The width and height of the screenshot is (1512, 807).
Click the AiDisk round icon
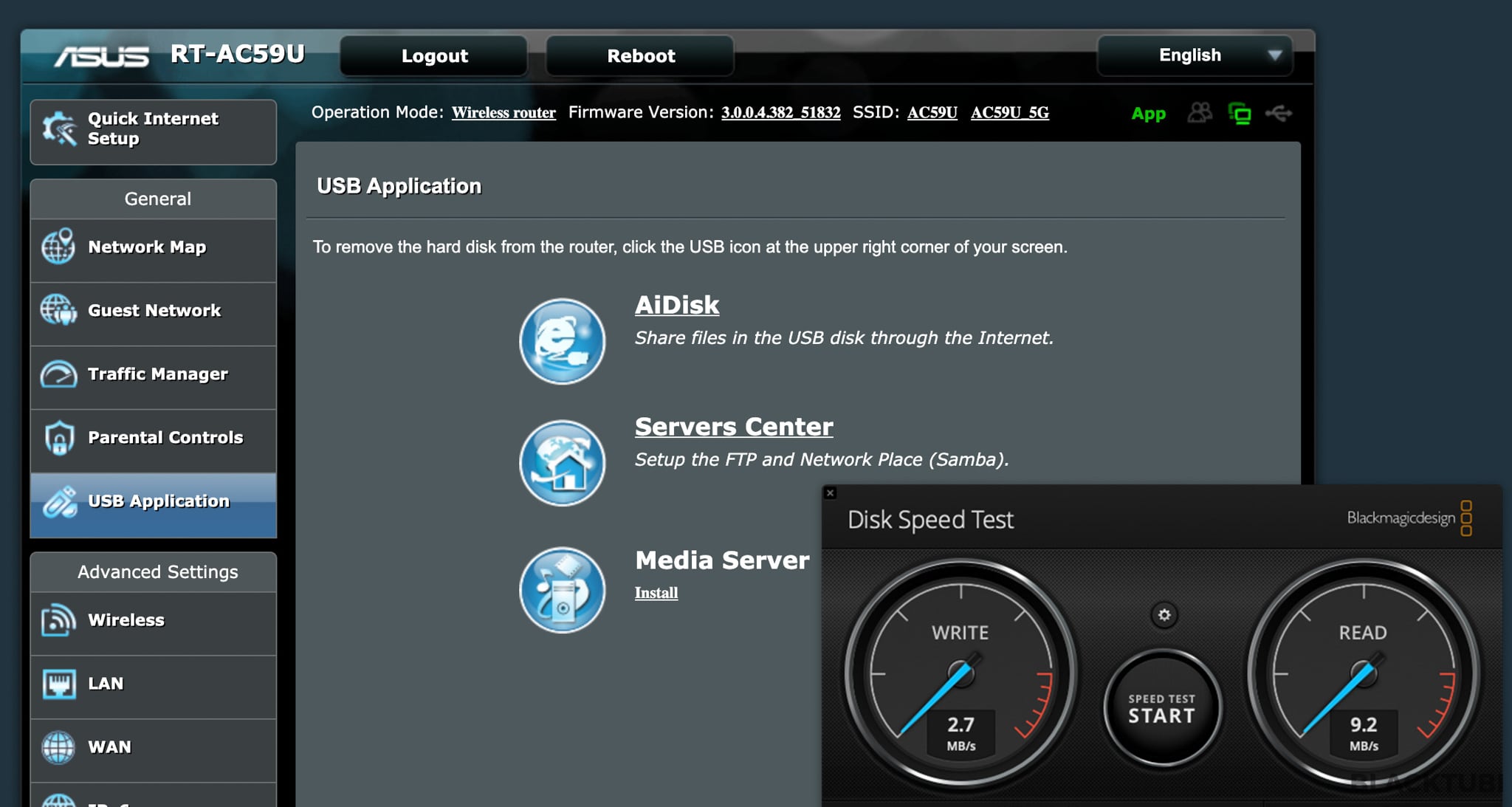click(x=562, y=341)
